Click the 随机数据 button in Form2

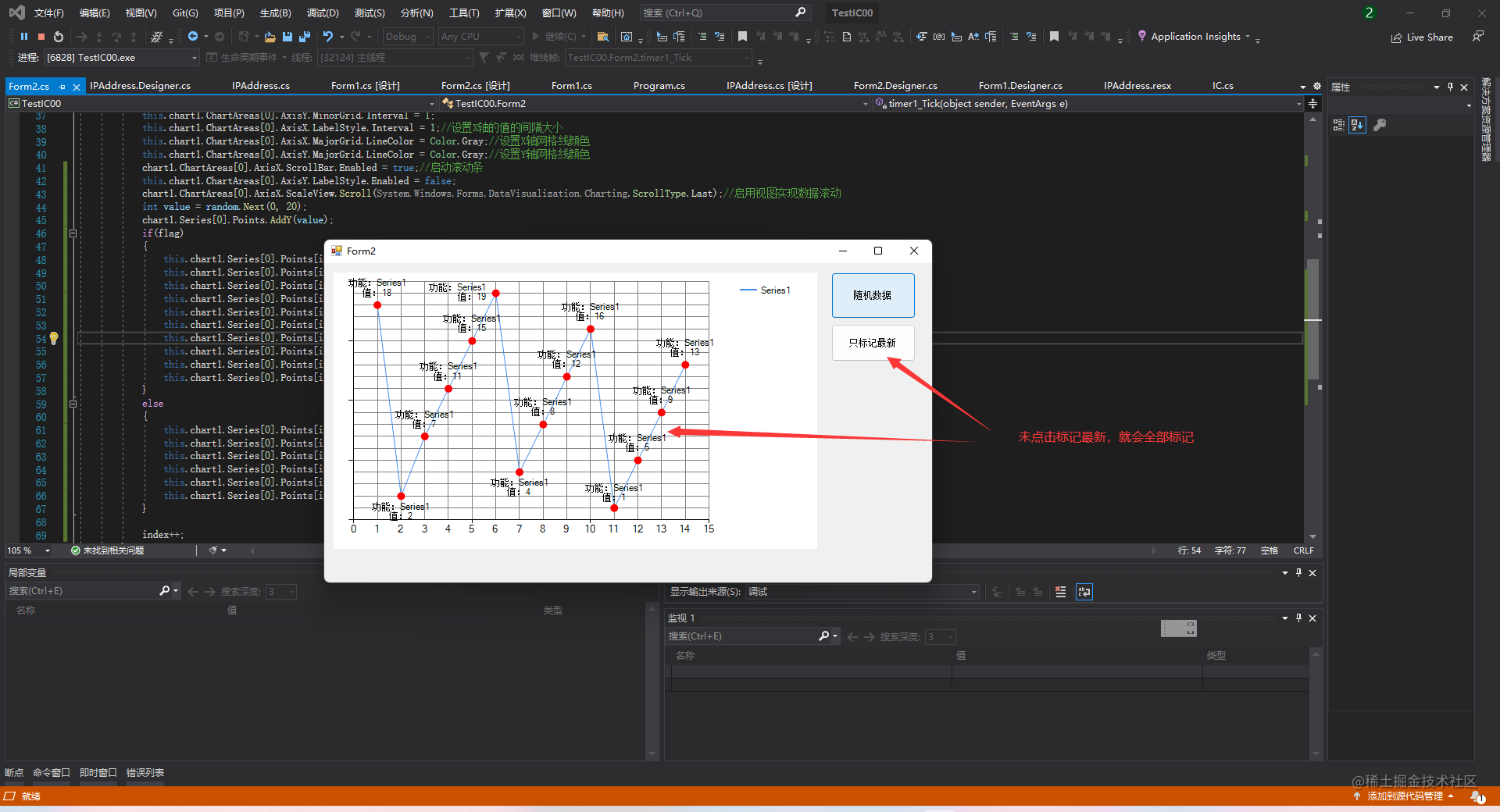pyautogui.click(x=873, y=295)
